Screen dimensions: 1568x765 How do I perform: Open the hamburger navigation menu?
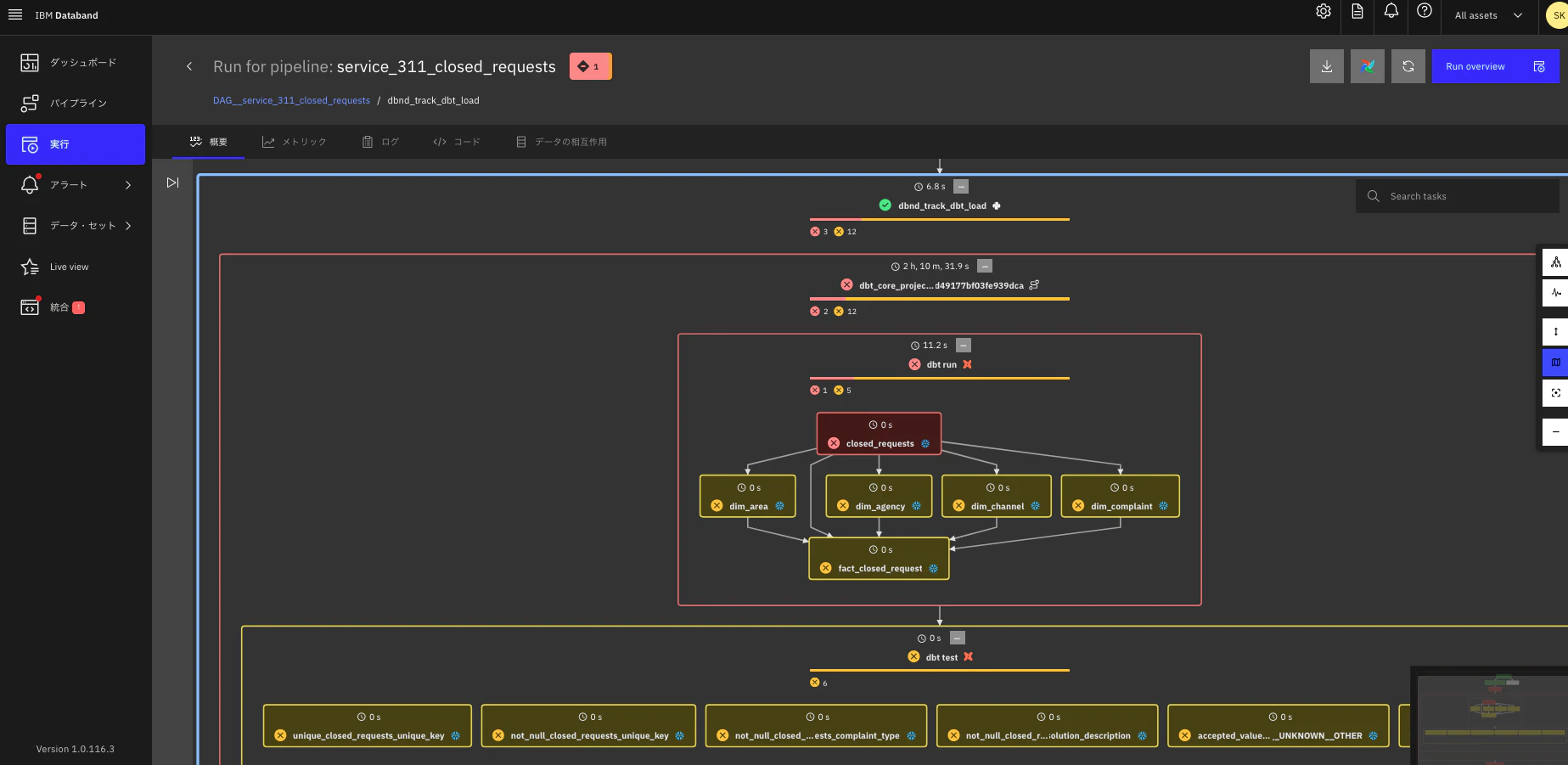[15, 14]
